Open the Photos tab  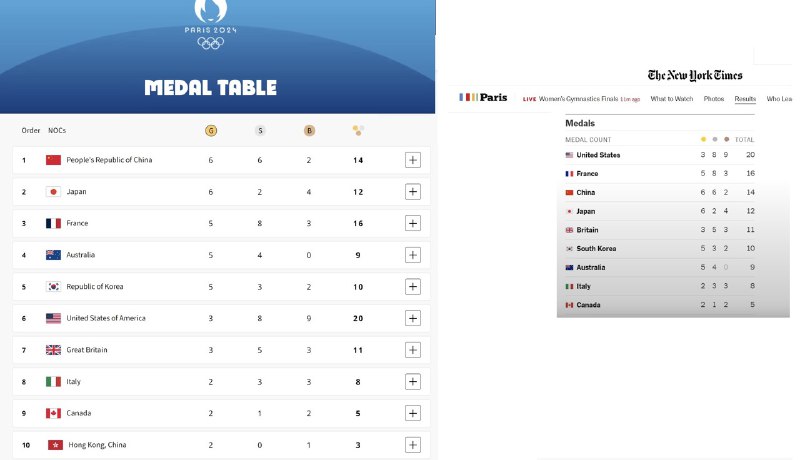pyautogui.click(x=714, y=99)
